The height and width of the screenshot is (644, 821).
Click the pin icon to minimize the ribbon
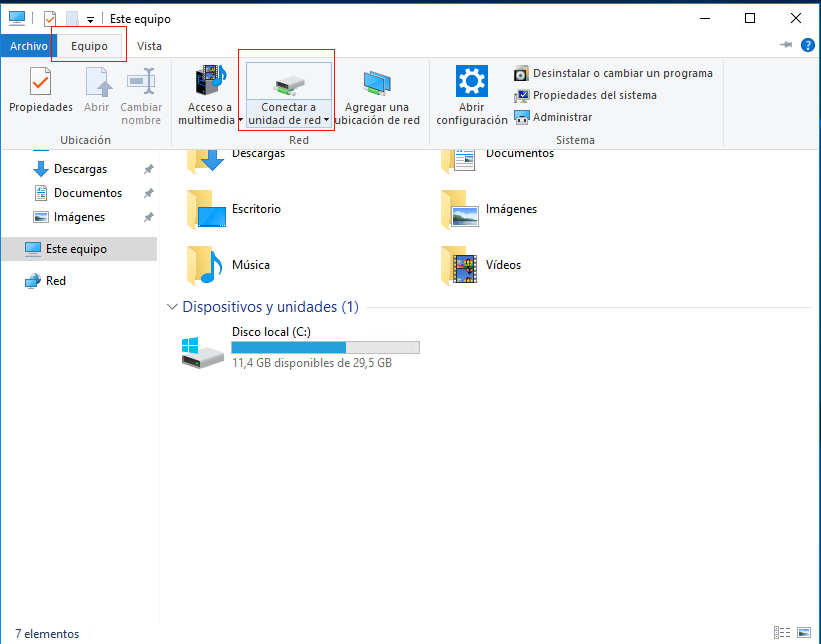tap(785, 45)
